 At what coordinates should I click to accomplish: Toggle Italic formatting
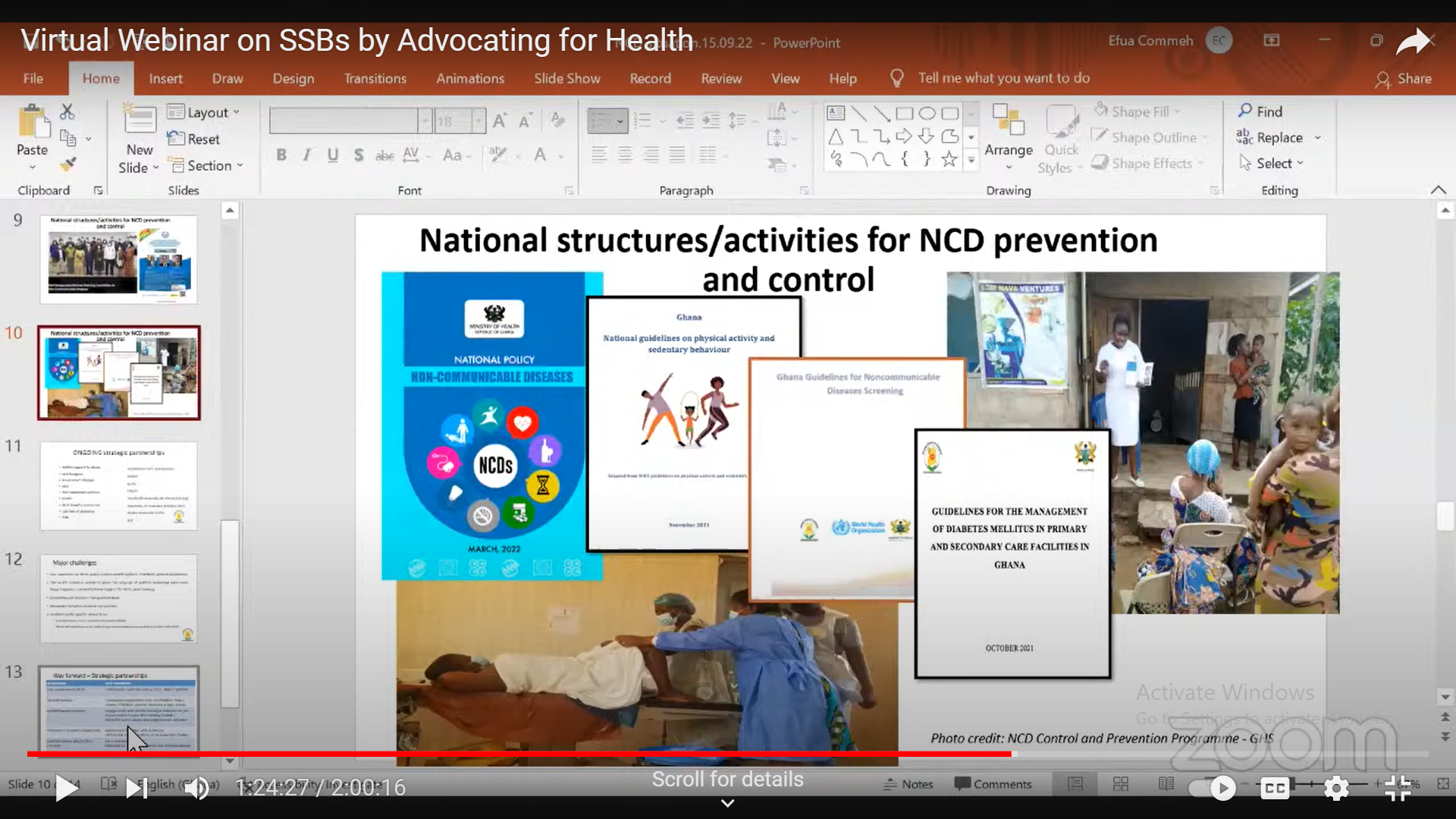tap(306, 155)
